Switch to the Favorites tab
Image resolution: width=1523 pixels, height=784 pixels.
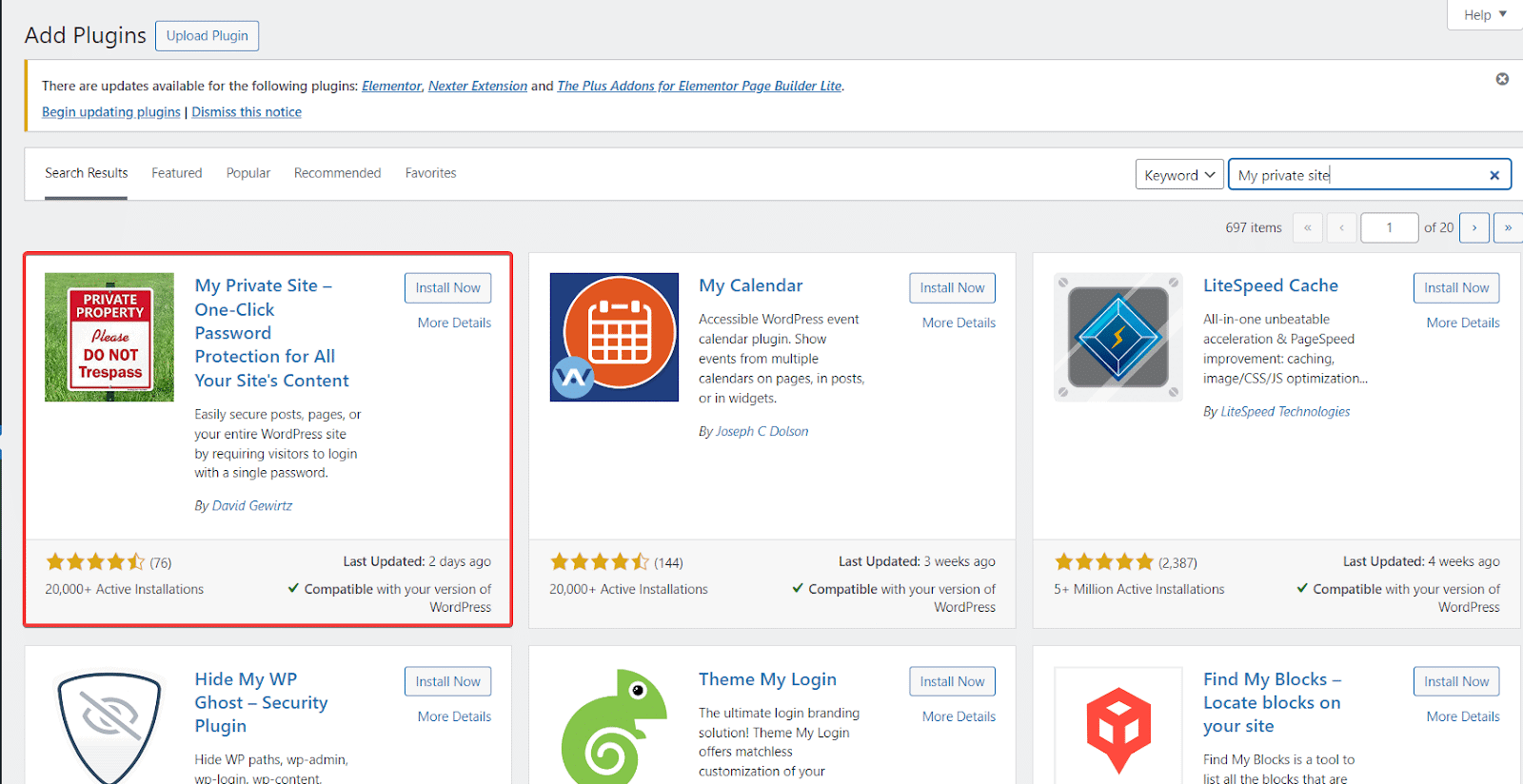[430, 173]
